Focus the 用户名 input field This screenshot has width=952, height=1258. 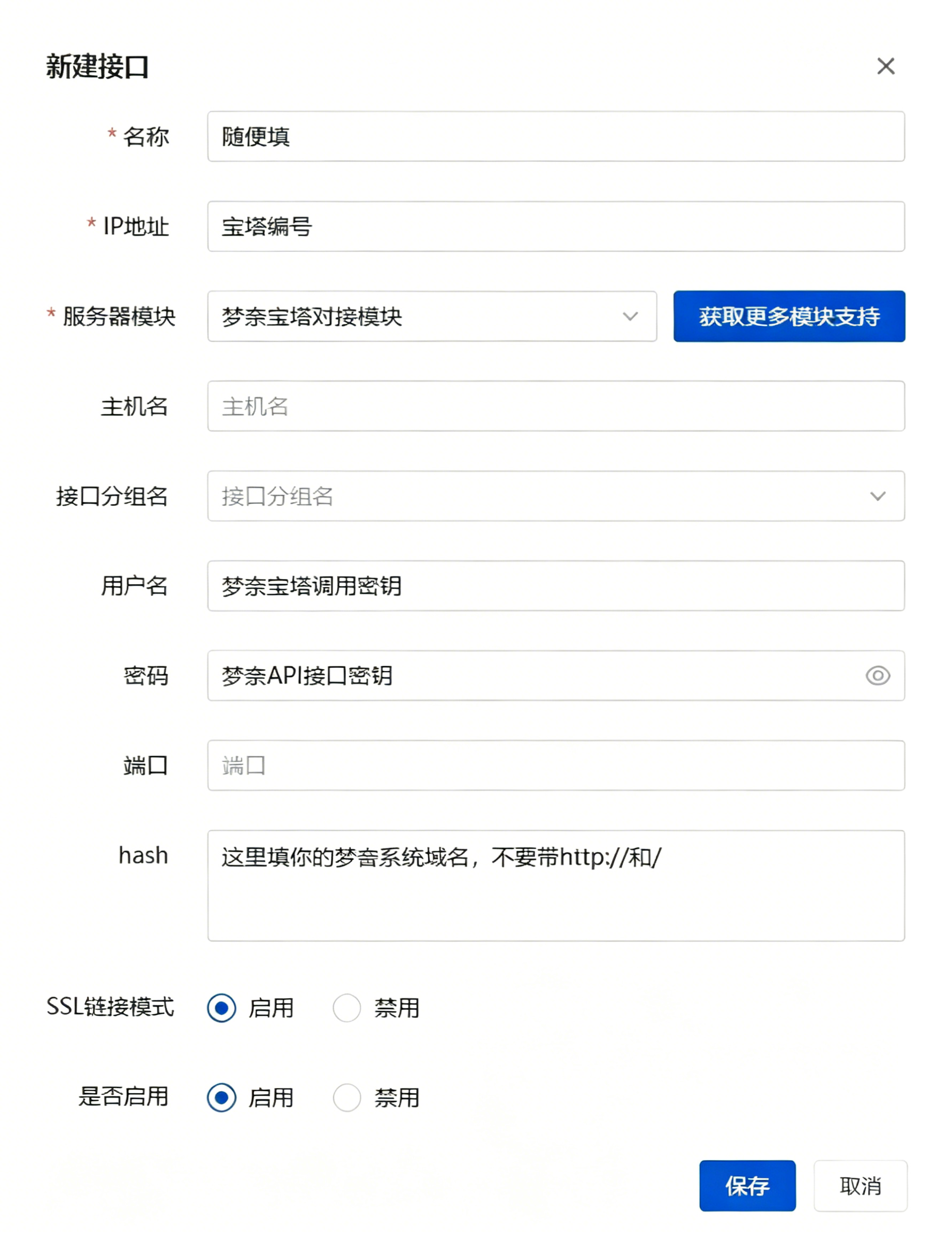pyautogui.click(x=555, y=586)
